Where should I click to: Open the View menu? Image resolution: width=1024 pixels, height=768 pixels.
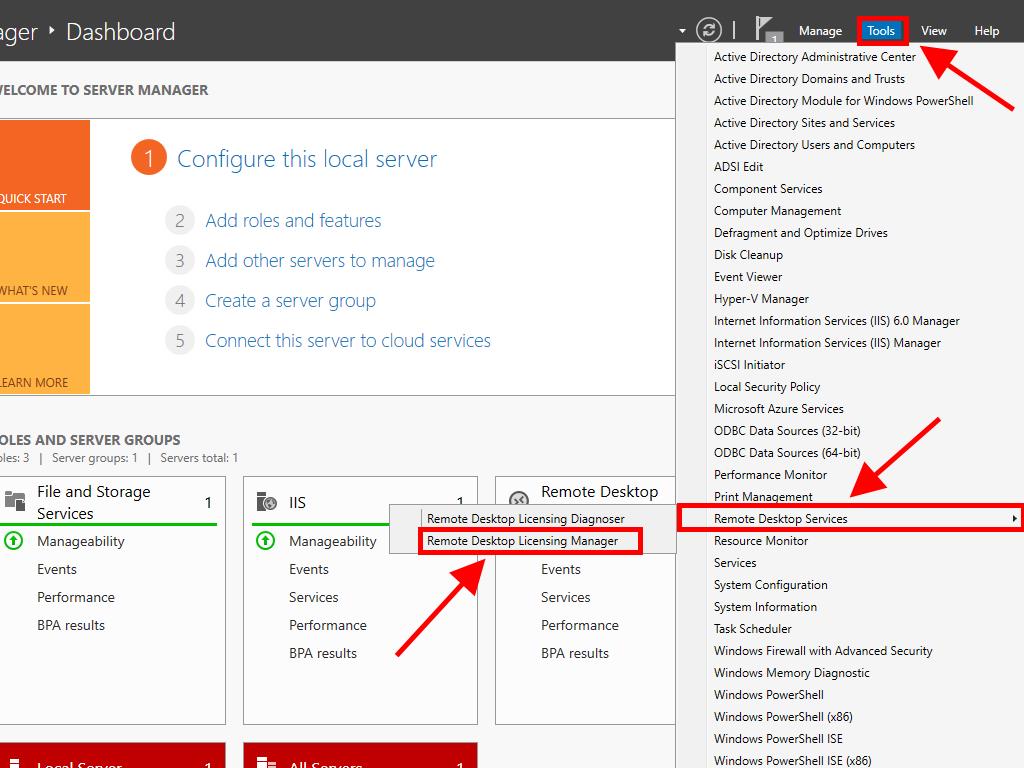point(933,31)
